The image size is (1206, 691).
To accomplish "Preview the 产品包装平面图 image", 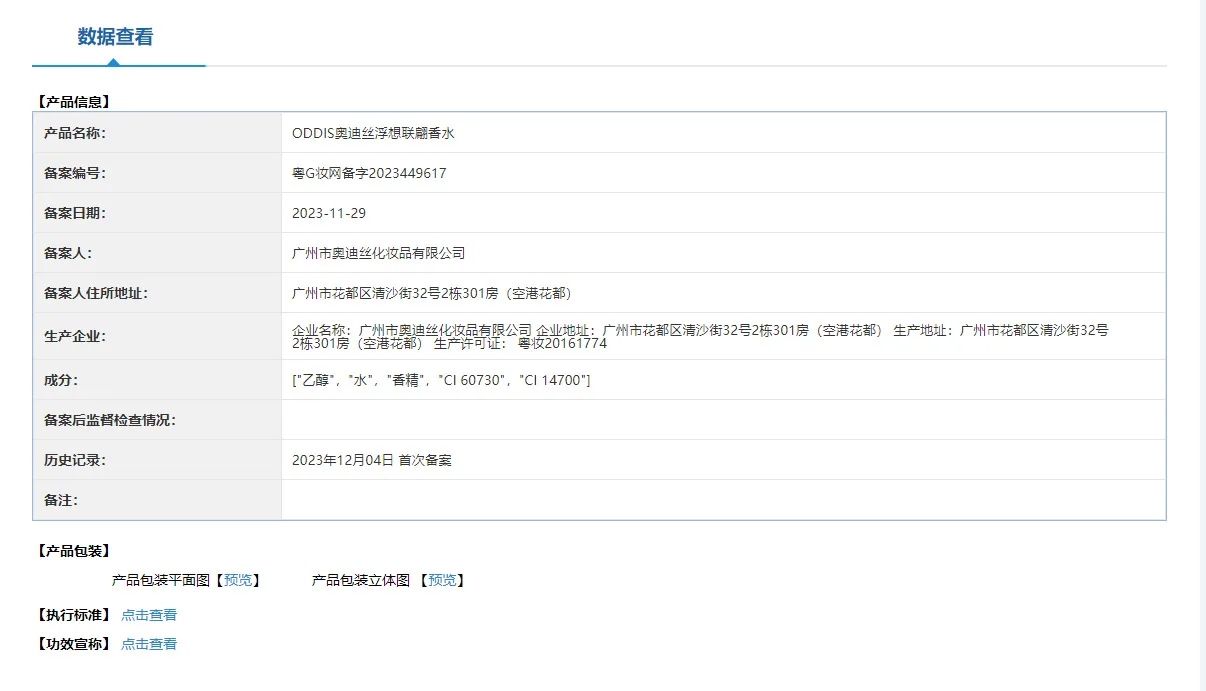I will tap(238, 580).
